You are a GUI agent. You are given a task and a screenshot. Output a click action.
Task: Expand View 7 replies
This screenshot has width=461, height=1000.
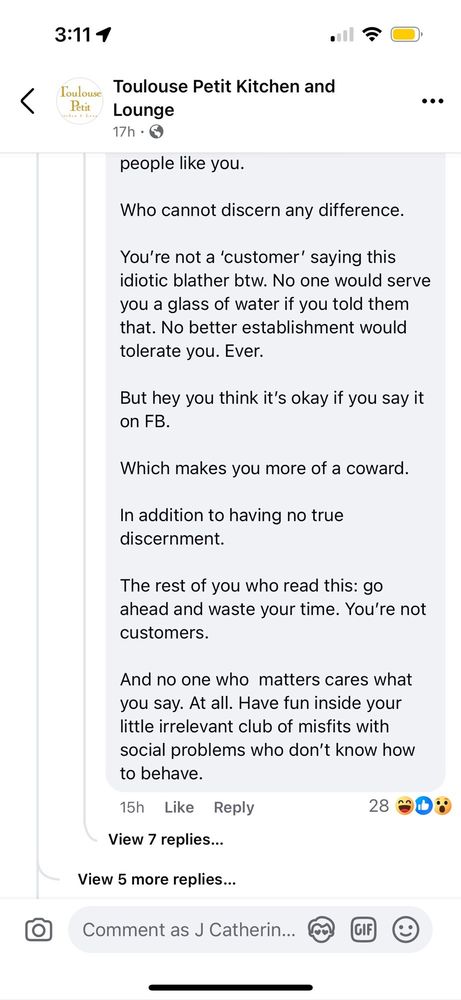pyautogui.click(x=166, y=839)
